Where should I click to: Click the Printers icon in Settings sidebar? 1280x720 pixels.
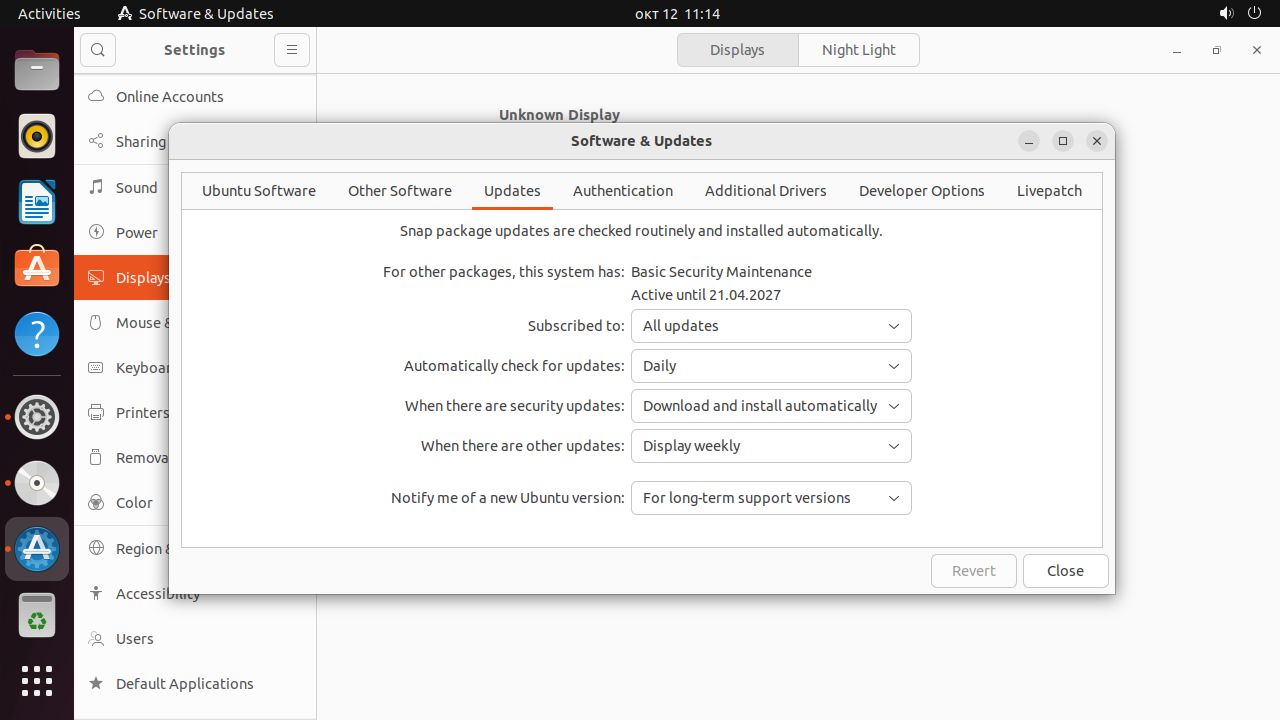[96, 412]
